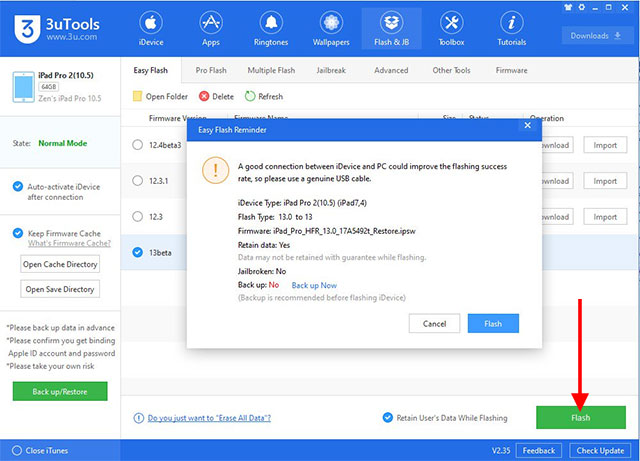Switch to the Jailbreak tab
The width and height of the screenshot is (640, 461).
tap(332, 70)
